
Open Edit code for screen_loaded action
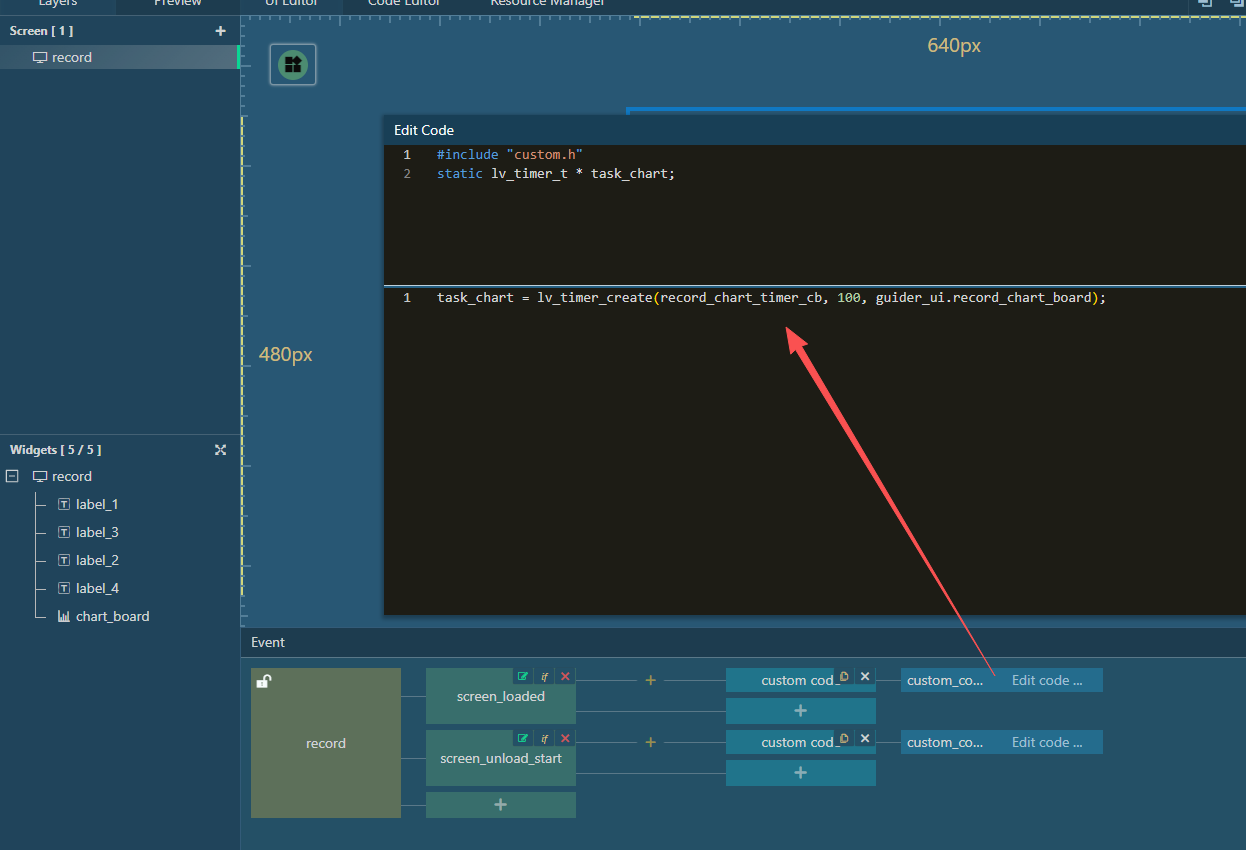1046,680
